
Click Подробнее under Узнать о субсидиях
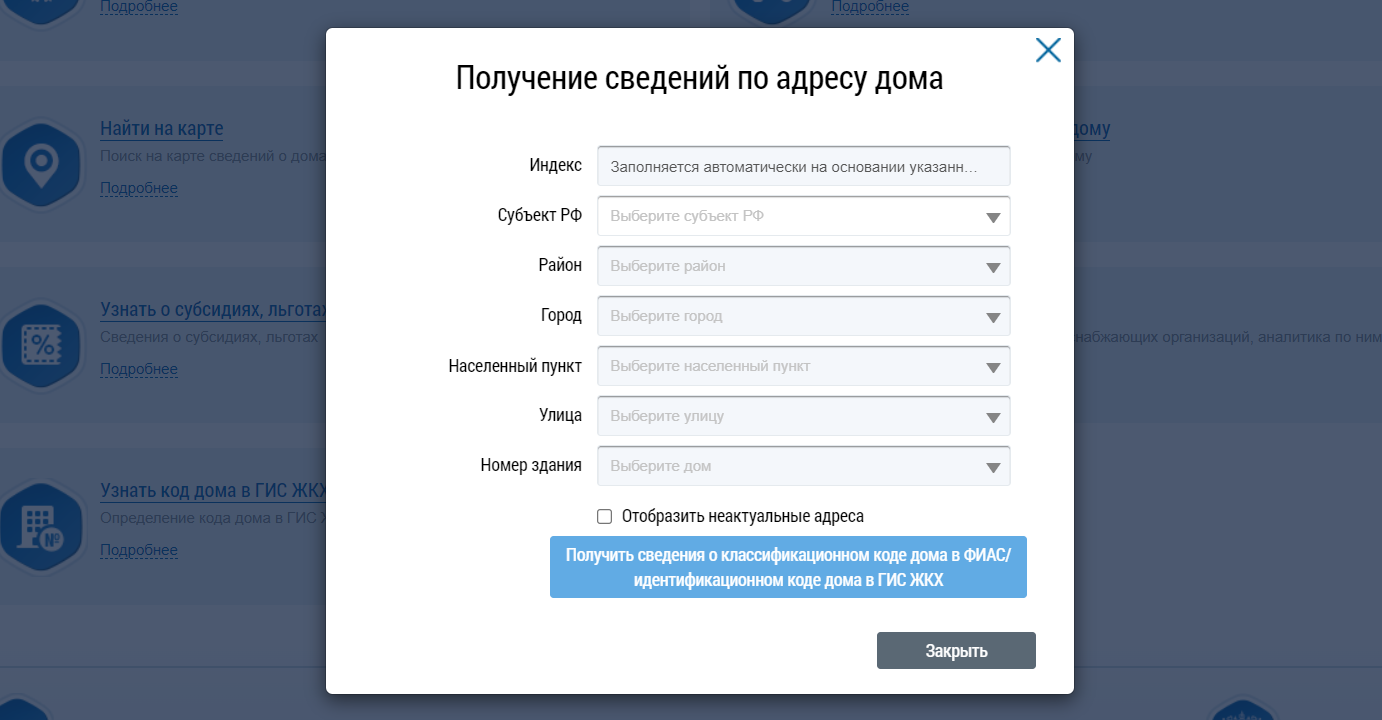point(139,369)
